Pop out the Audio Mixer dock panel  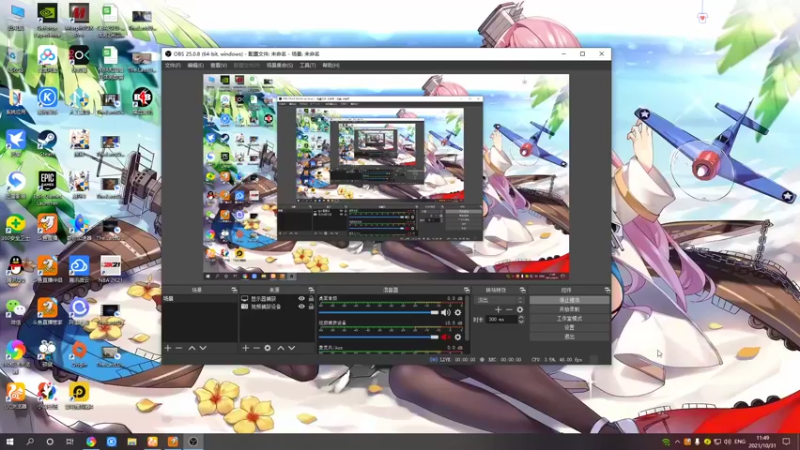466,290
